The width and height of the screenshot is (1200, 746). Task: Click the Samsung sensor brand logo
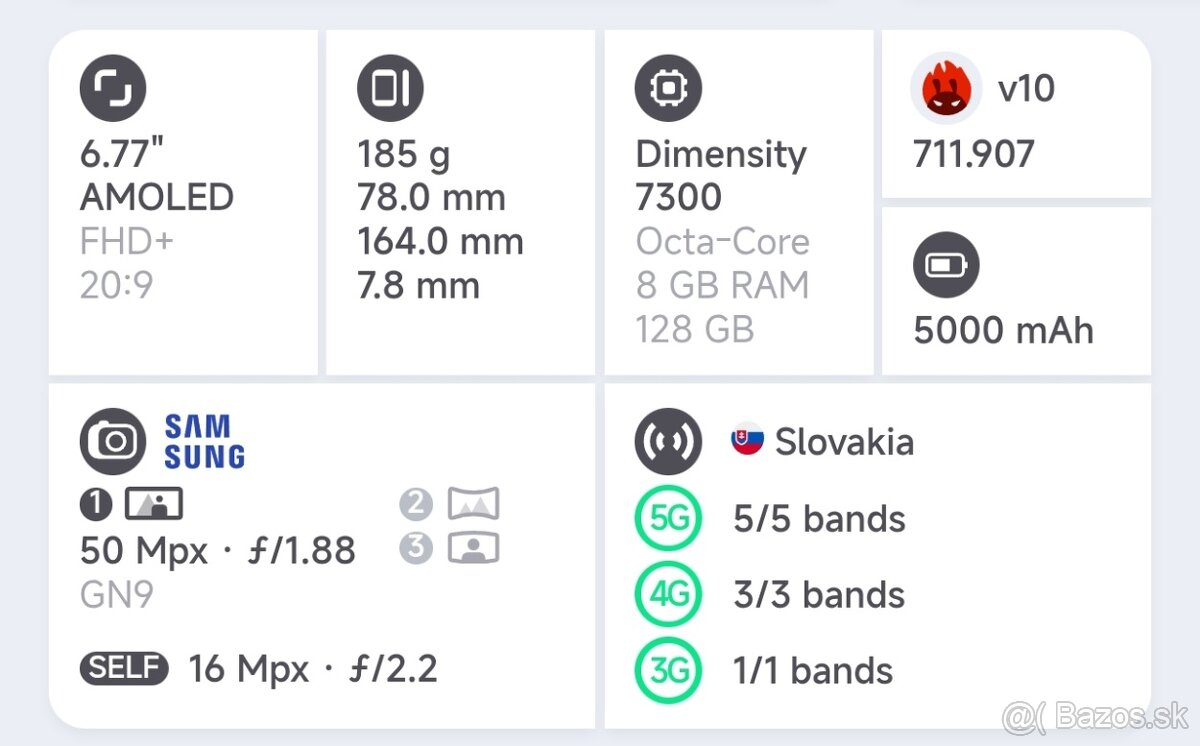point(205,442)
